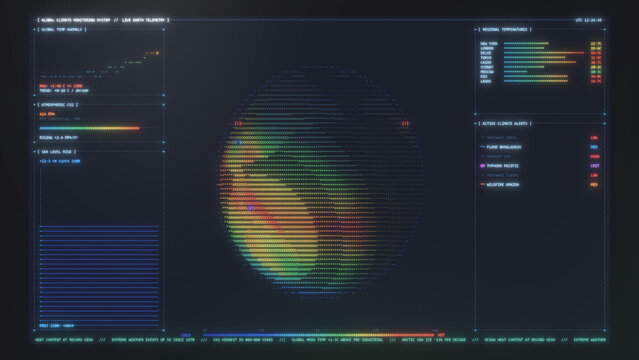Click the Delhi temperature bar
This screenshot has height=360, width=639.
[x=544, y=53]
